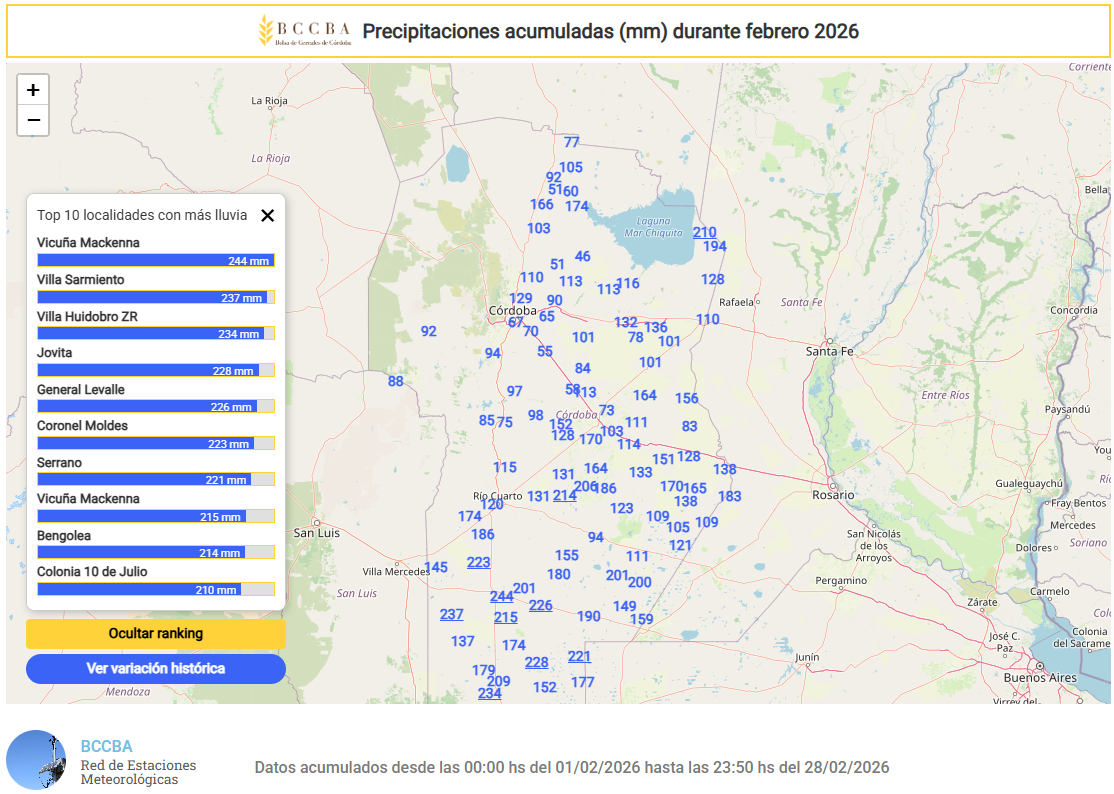Image resolution: width=1114 pixels, height=794 pixels.
Task: Close the Top 10 ranking panel
Action: click(267, 215)
